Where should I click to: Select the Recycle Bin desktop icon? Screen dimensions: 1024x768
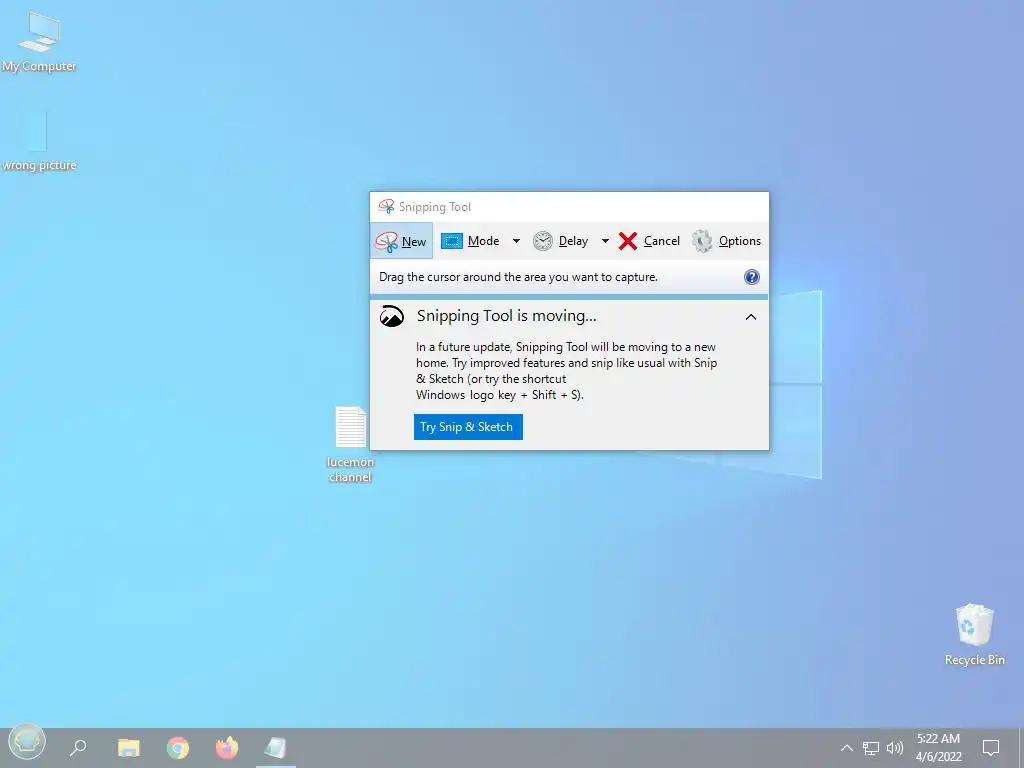974,635
